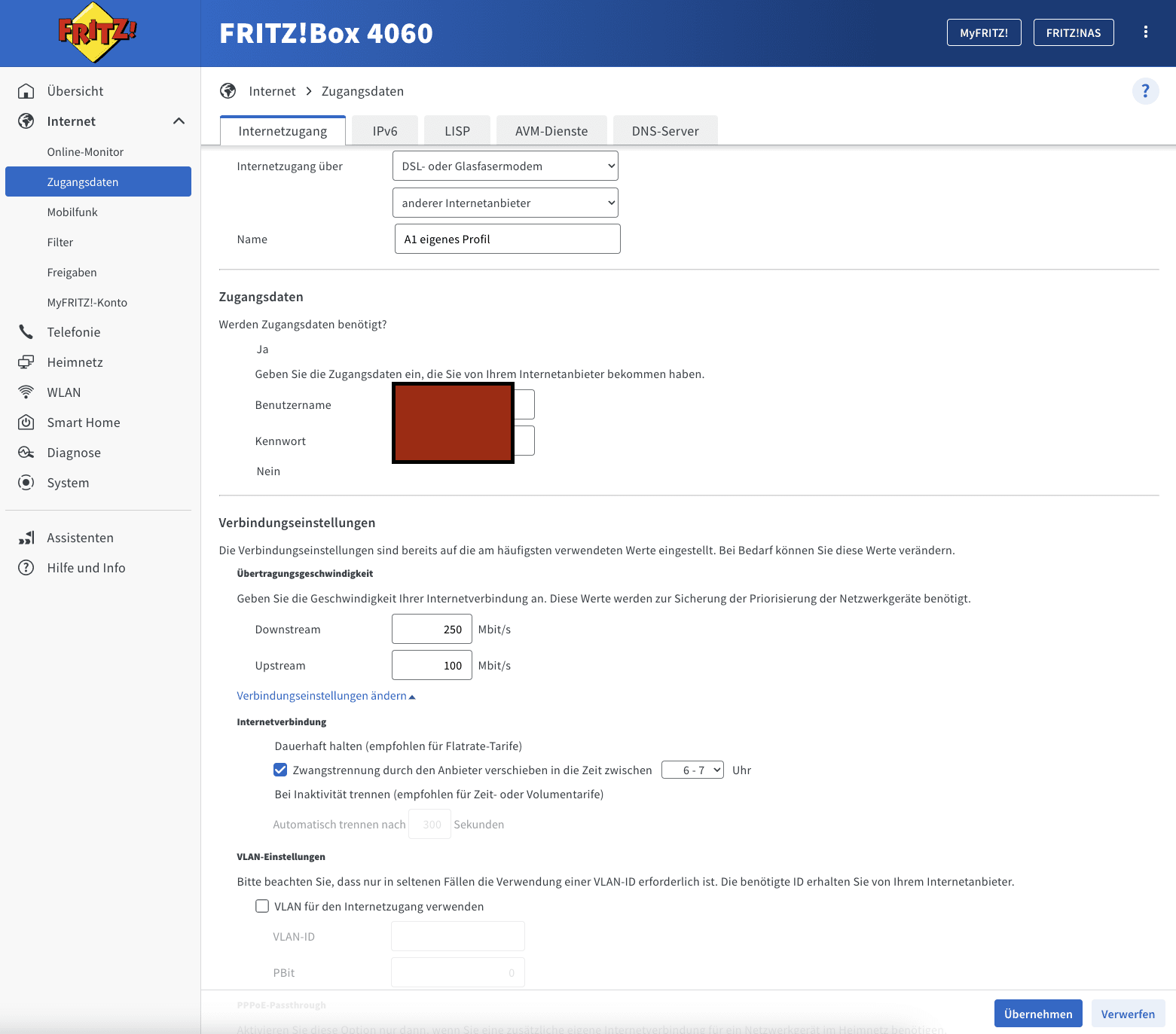
Task: Uncheck the Zwangstrennung verschieben checkbox
Action: 280,770
